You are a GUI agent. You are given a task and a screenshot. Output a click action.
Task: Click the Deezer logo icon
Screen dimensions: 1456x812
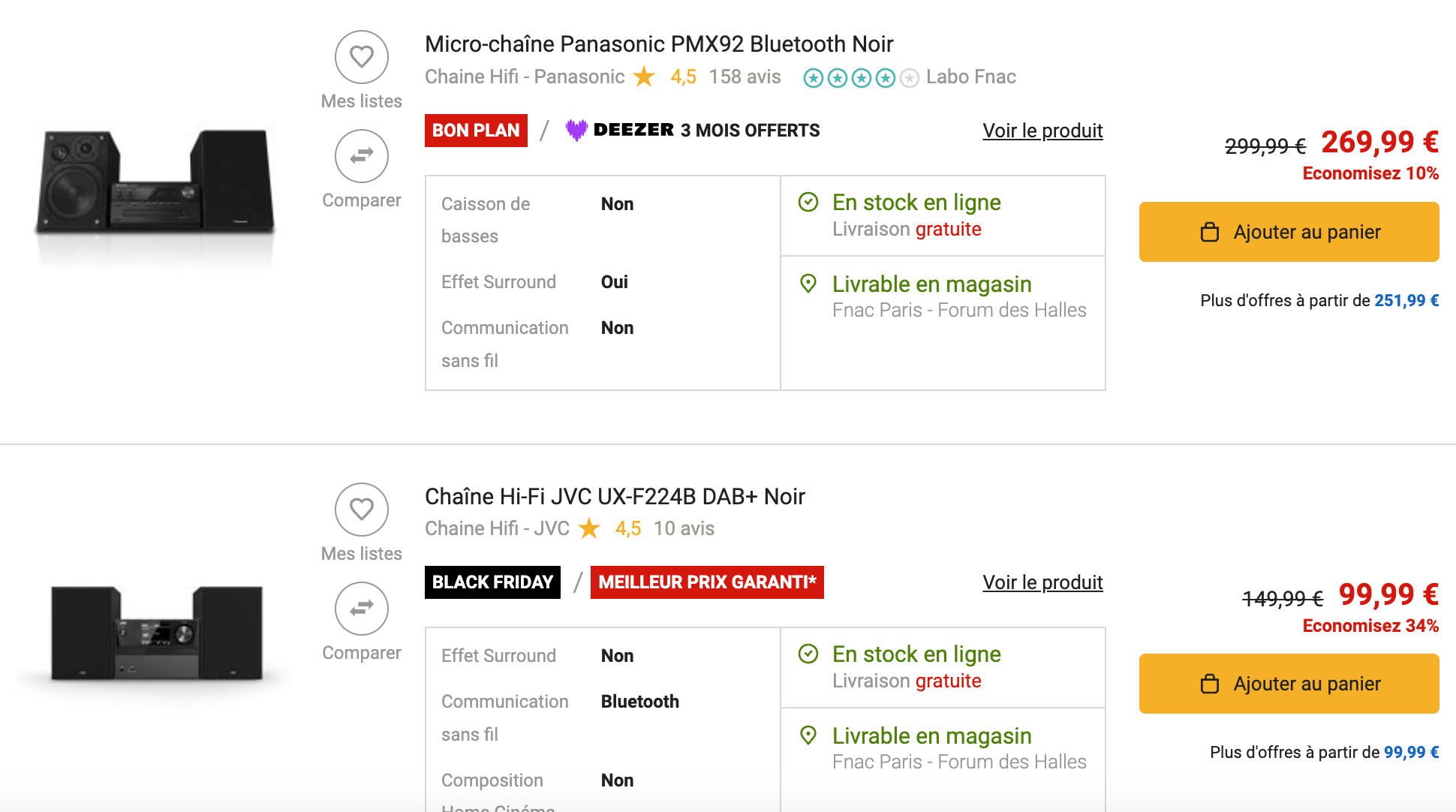point(576,130)
